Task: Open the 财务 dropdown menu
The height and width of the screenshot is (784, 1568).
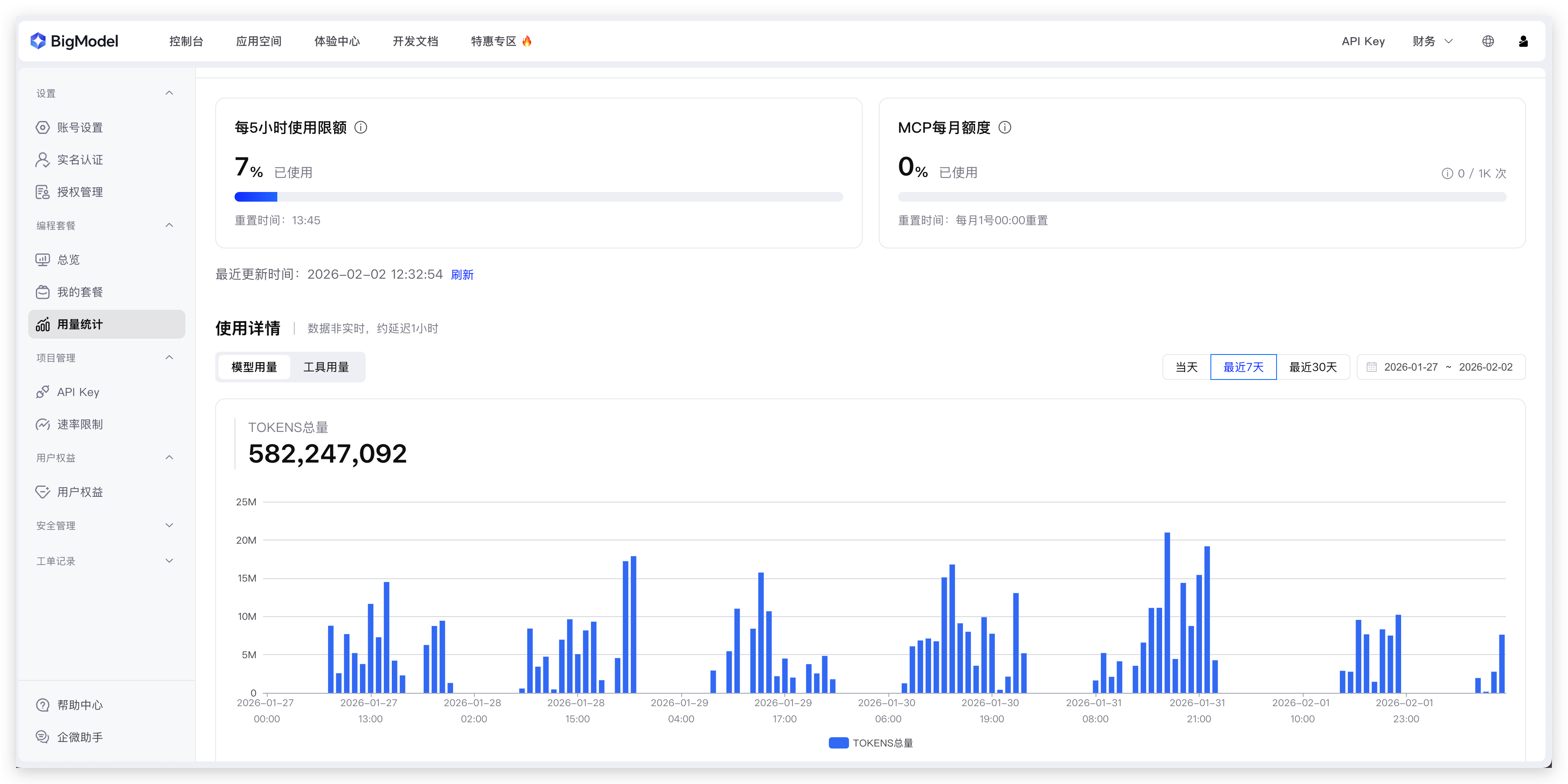Action: 1432,41
